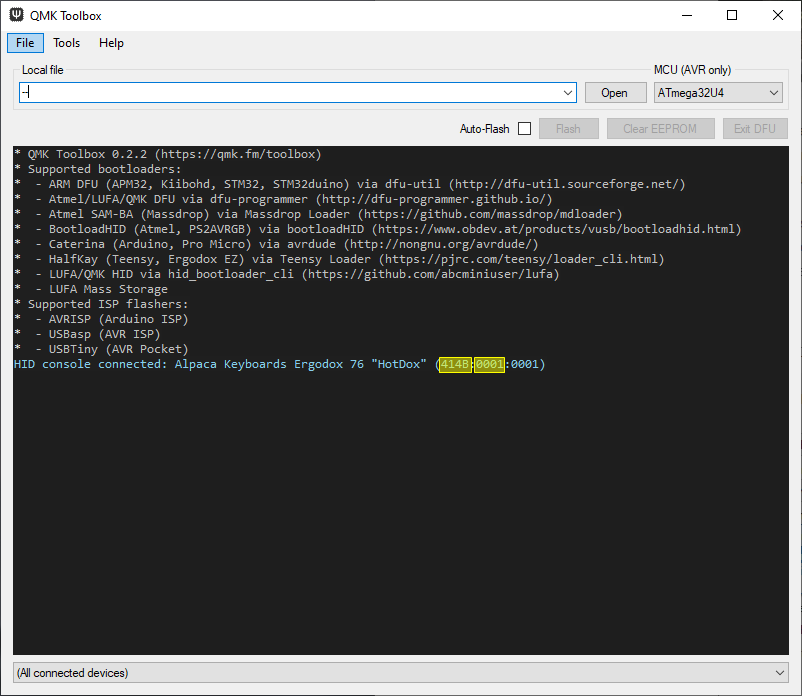The height and width of the screenshot is (696, 802).
Task: Click the USBTiny AVR Pocket line
Action: point(101,349)
